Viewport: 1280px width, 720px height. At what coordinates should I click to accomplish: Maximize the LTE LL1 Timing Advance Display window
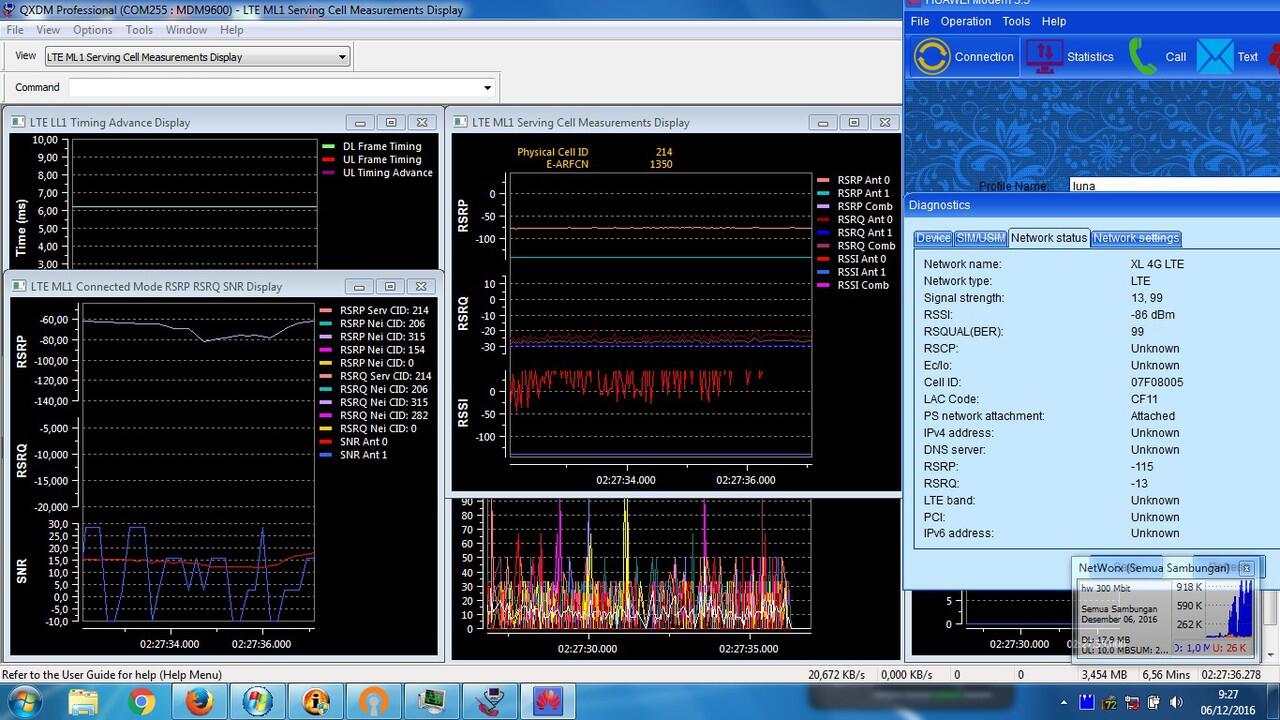(x=391, y=122)
